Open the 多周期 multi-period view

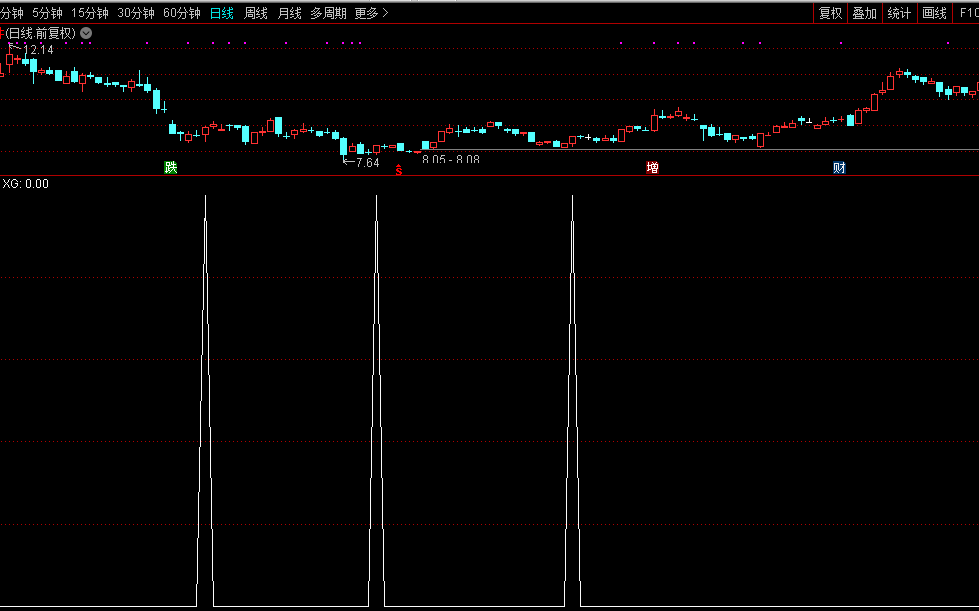coord(328,13)
